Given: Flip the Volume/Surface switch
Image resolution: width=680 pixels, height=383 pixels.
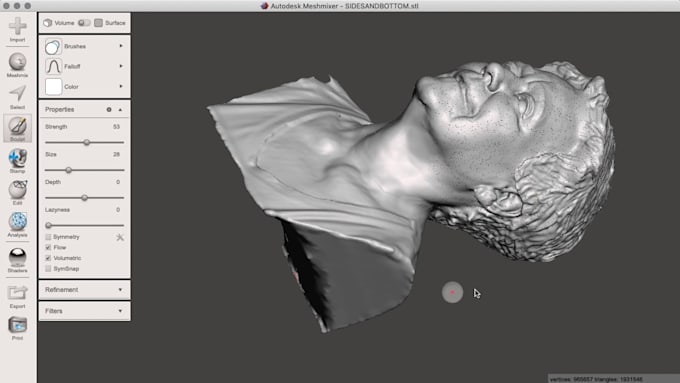Looking at the screenshot, I should click(x=84, y=23).
